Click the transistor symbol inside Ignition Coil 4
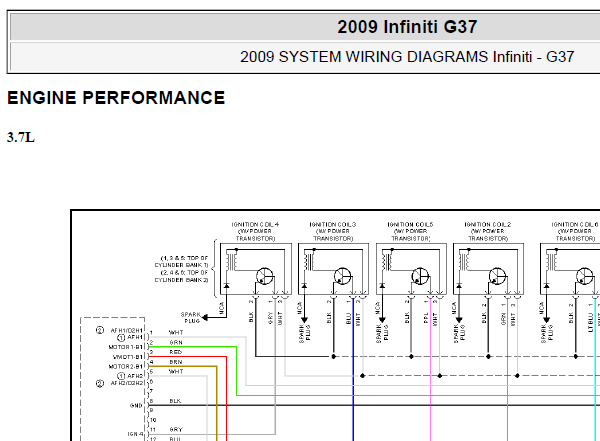Image resolution: width=600 pixels, height=441 pixels. pos(264,276)
